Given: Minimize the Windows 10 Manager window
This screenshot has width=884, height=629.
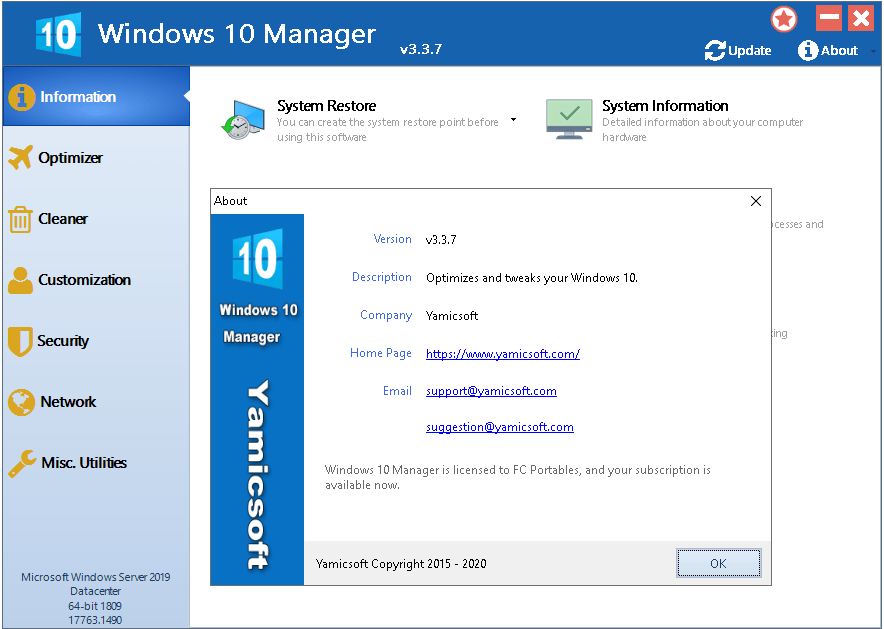Looking at the screenshot, I should tap(829, 18).
